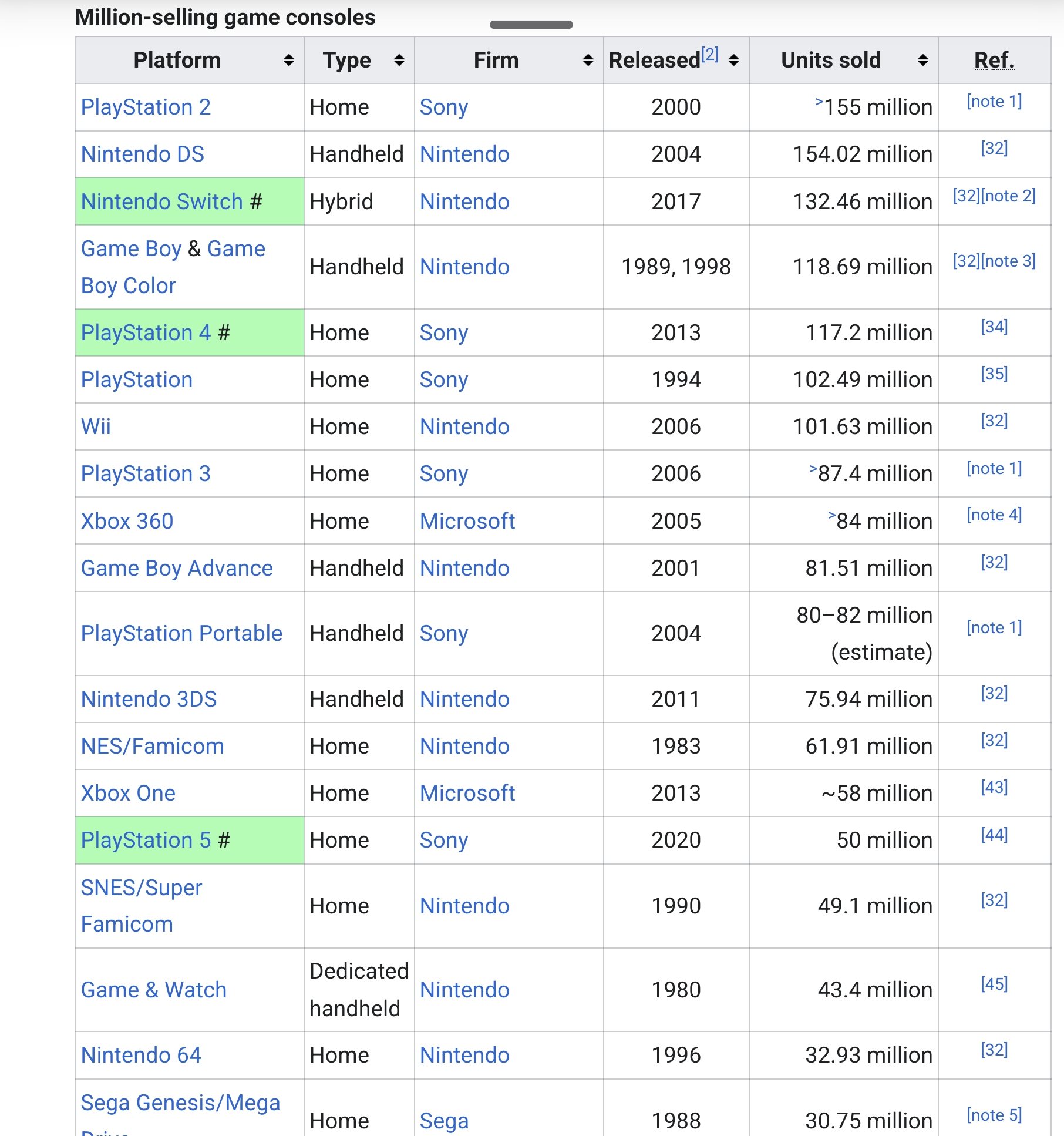Open the Nintendo 3DS article link
Viewport: 1064px width, 1136px height.
pyautogui.click(x=149, y=699)
